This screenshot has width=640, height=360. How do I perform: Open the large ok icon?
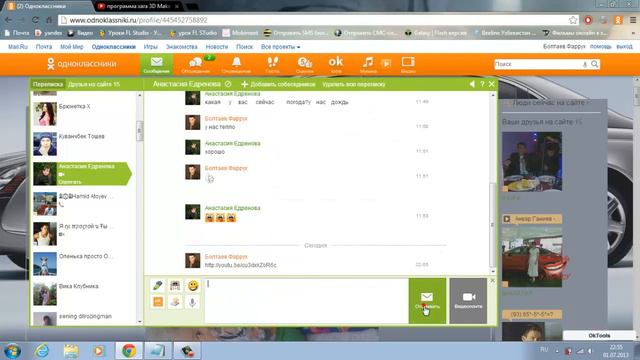[x=336, y=64]
